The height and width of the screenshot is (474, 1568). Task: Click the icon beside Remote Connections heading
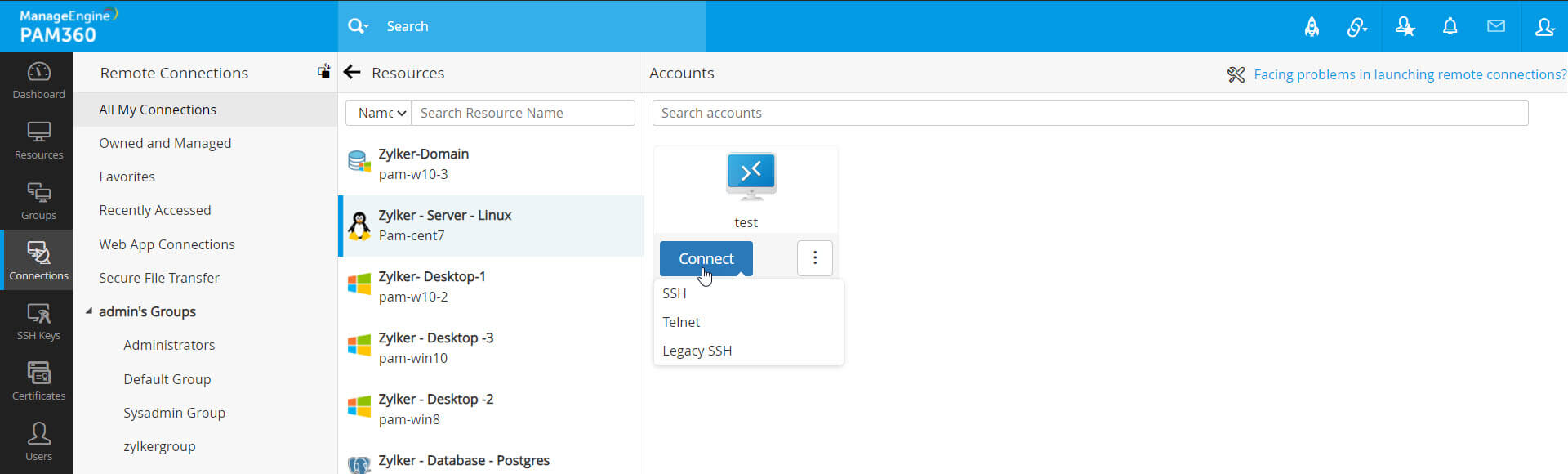click(324, 72)
